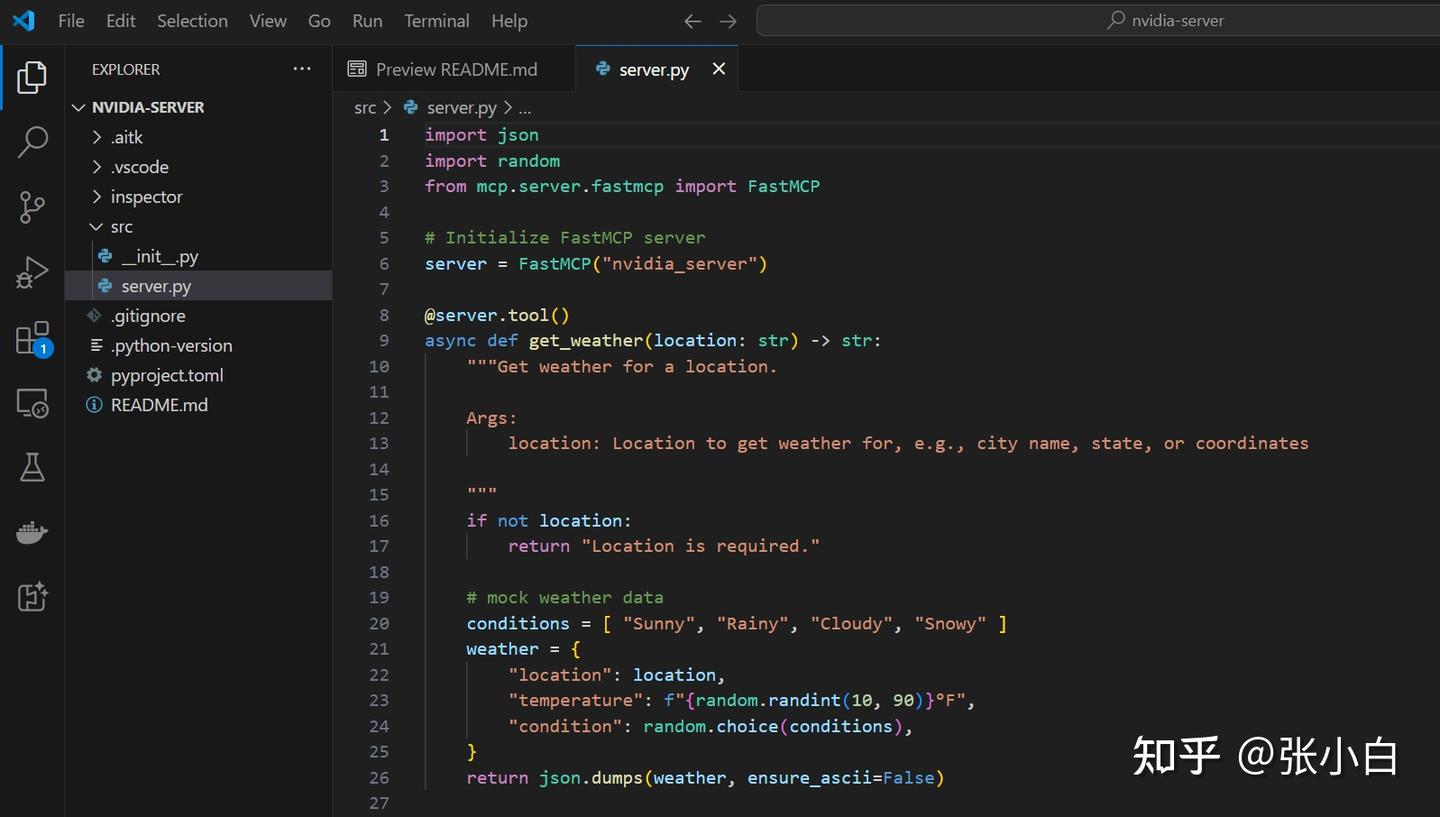Screen dimensions: 1440x817
Task: Switch to Preview README.md tab
Action: click(x=455, y=69)
